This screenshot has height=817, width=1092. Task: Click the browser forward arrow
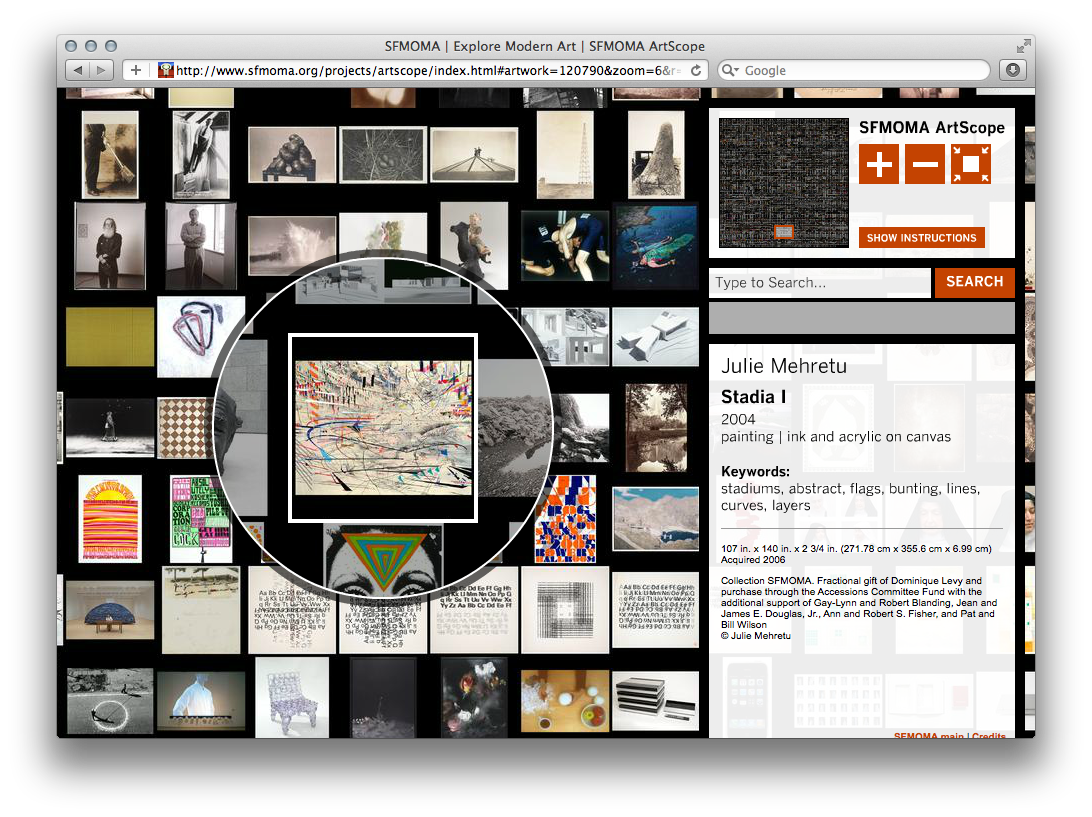click(x=101, y=70)
